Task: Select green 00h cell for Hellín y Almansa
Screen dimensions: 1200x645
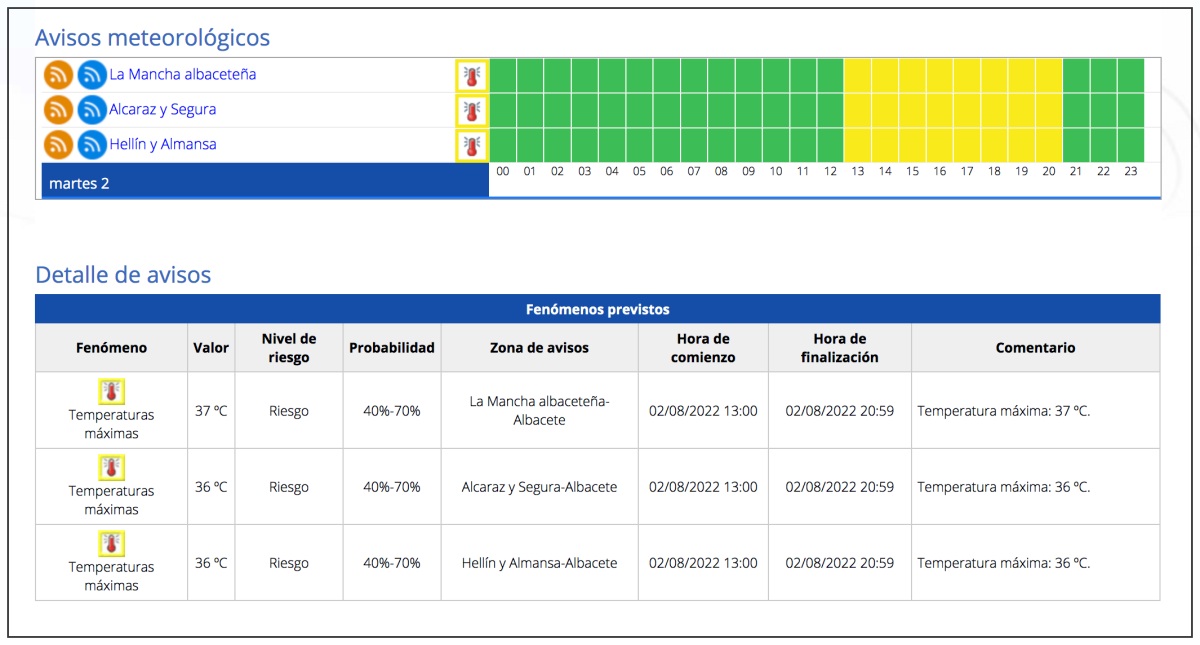Action: [x=503, y=145]
